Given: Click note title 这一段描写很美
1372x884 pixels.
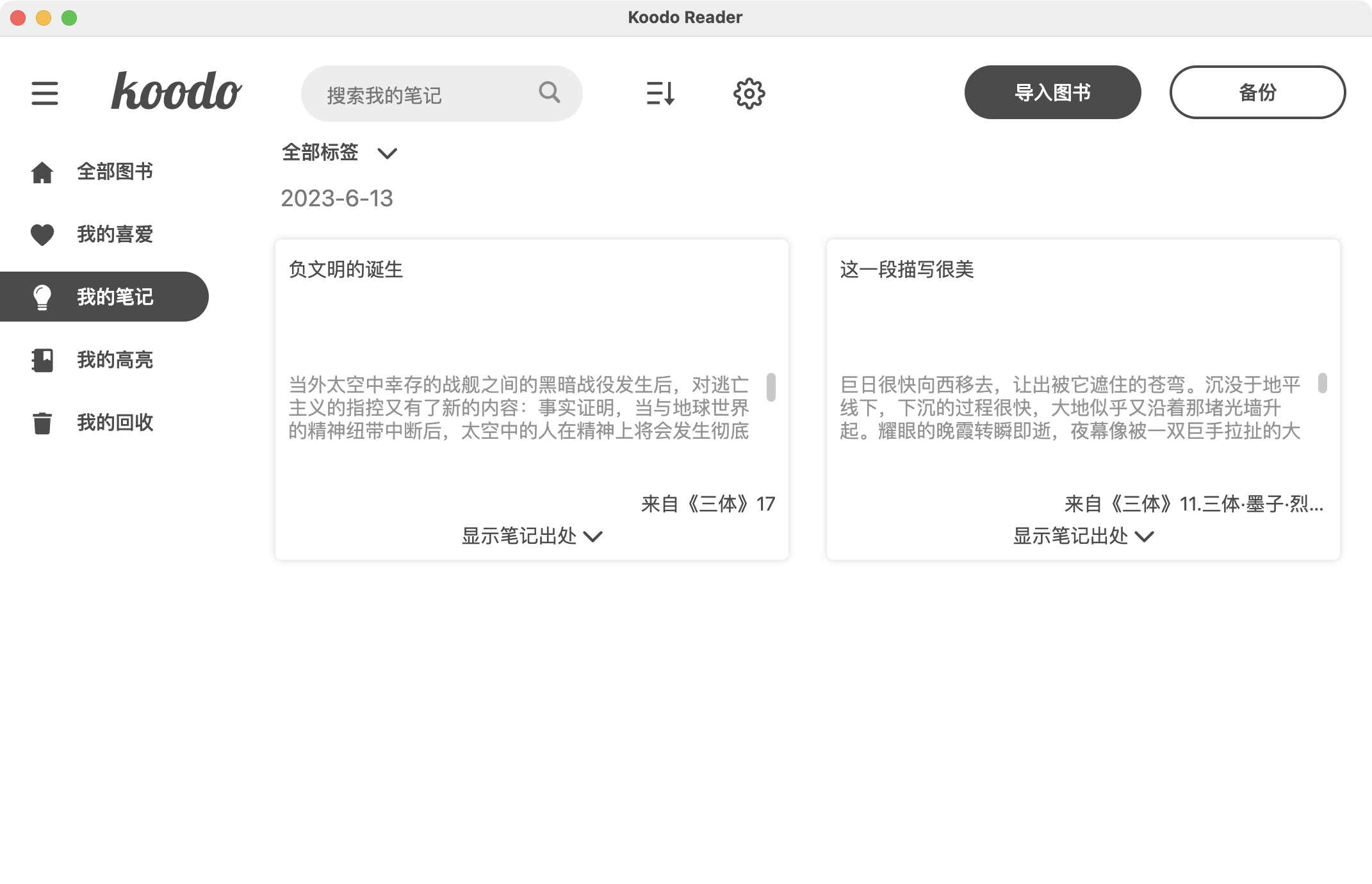Looking at the screenshot, I should pos(907,269).
